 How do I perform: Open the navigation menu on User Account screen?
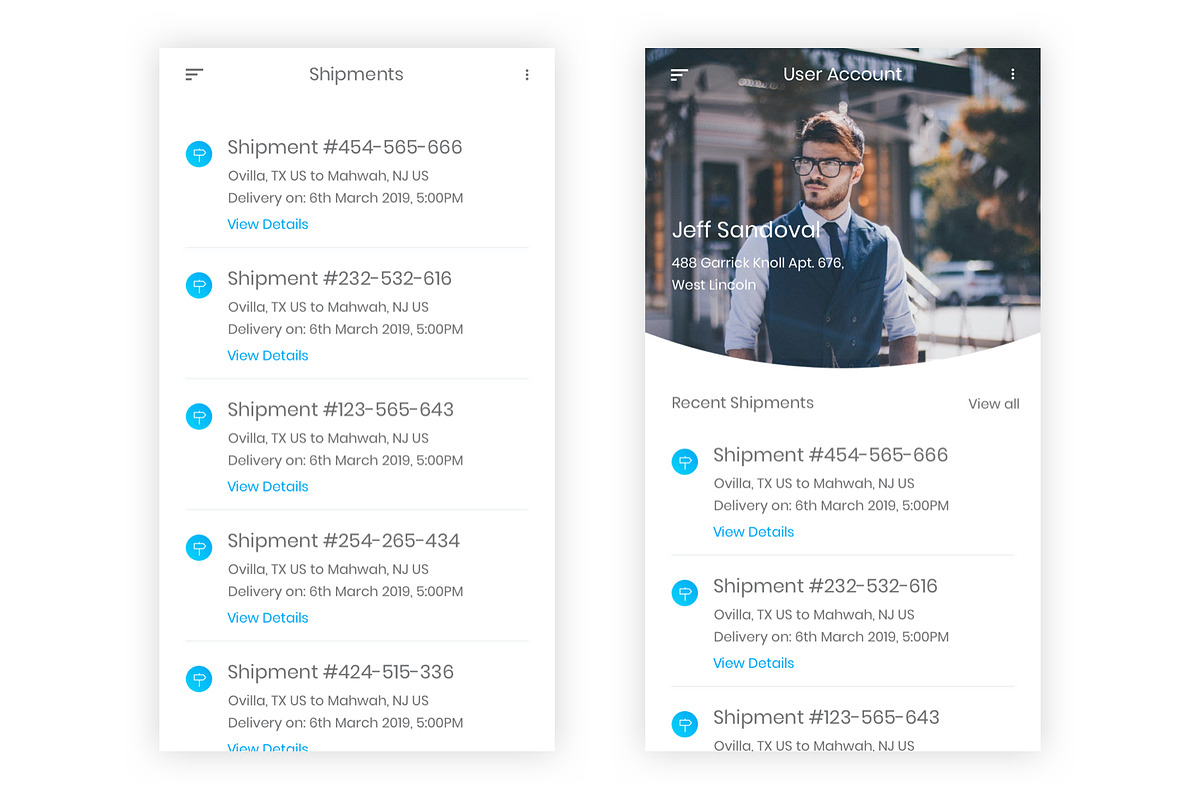click(678, 74)
